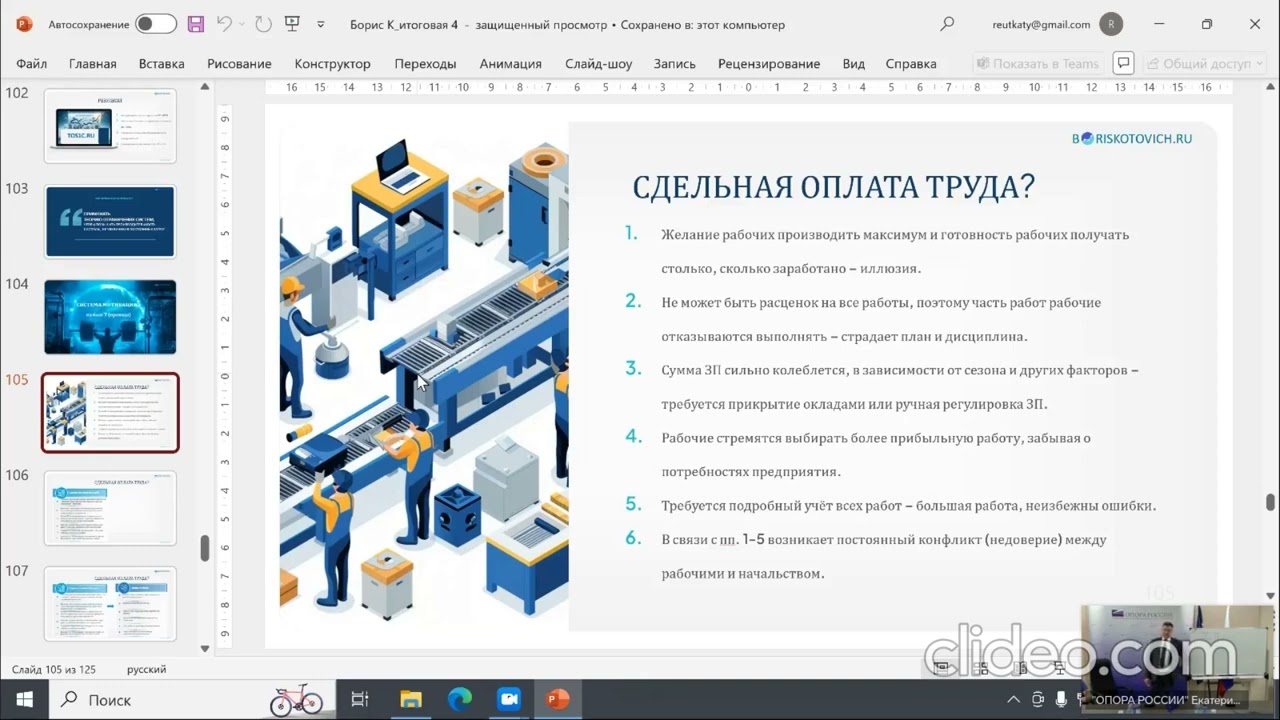1280x720 pixels.
Task: Switch to the Вставка tab
Action: 162,63
